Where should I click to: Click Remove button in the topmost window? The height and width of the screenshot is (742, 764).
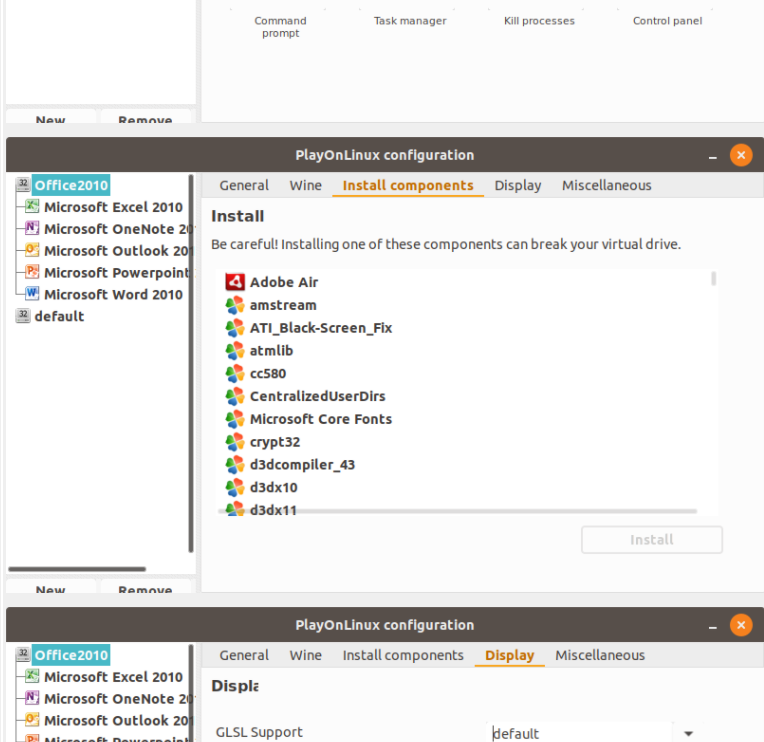(x=145, y=116)
